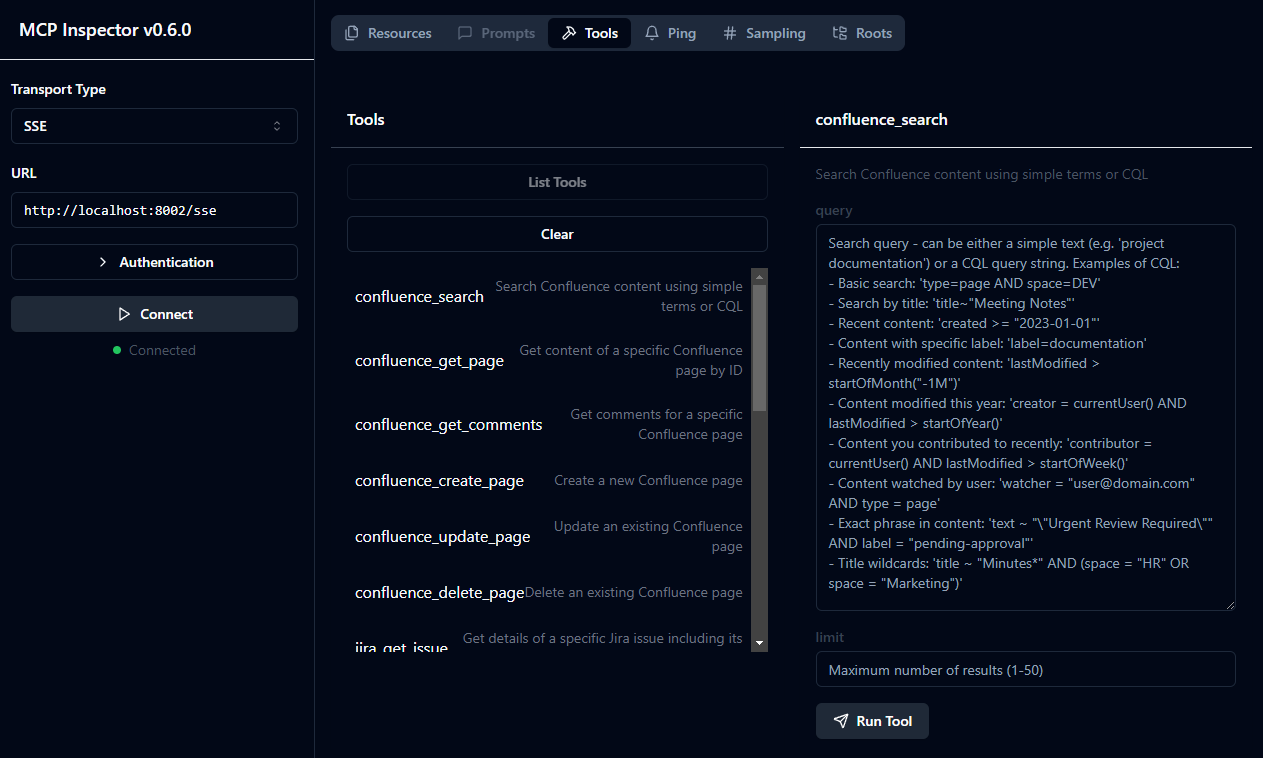Click the MCP Inspector v0.6.0 title
The width and height of the screenshot is (1263, 758).
click(105, 30)
